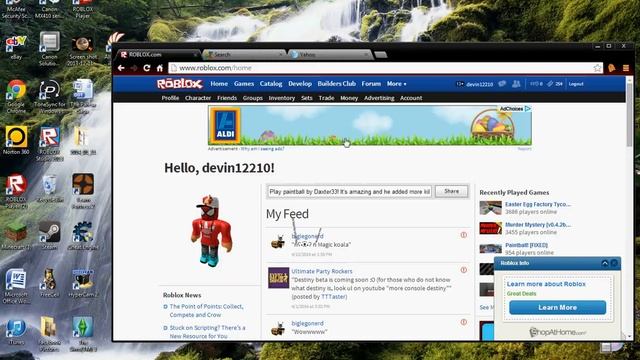Bookmark the page with the star icon
This screenshot has height=360, width=640.
point(598,68)
